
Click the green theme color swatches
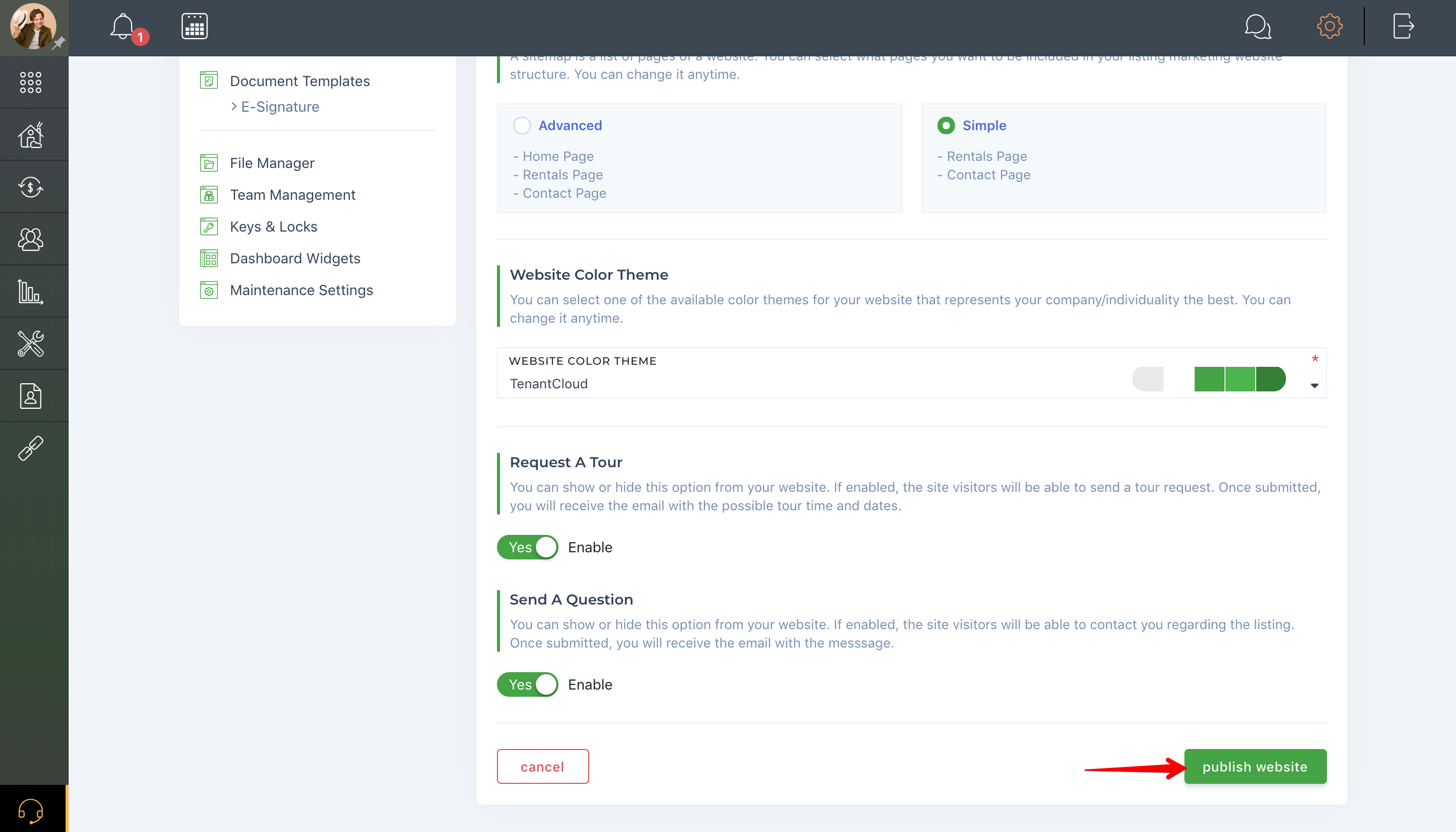point(1239,379)
